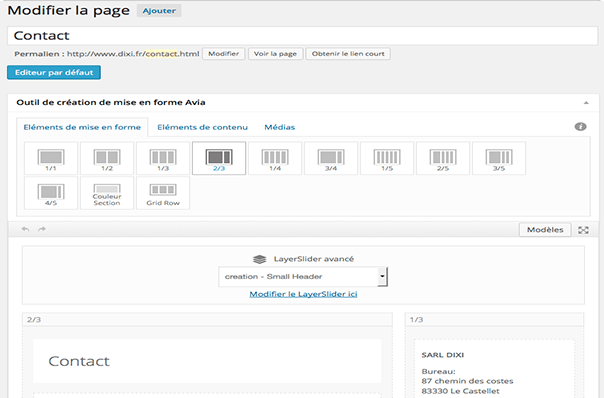
Task: Add the Couleur Section element
Action: pyautogui.click(x=107, y=193)
